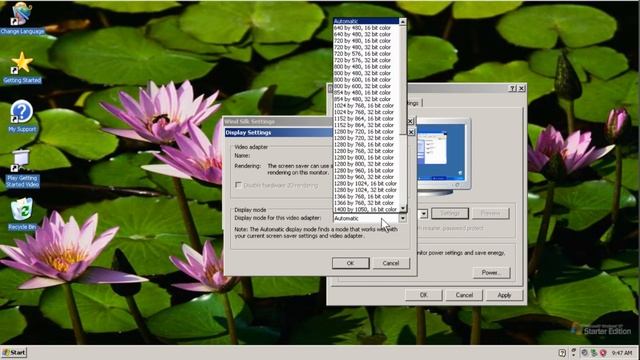Screen dimensions: 640x360
Task: Select 640 by 480, 32 bit color
Action: click(366, 34)
